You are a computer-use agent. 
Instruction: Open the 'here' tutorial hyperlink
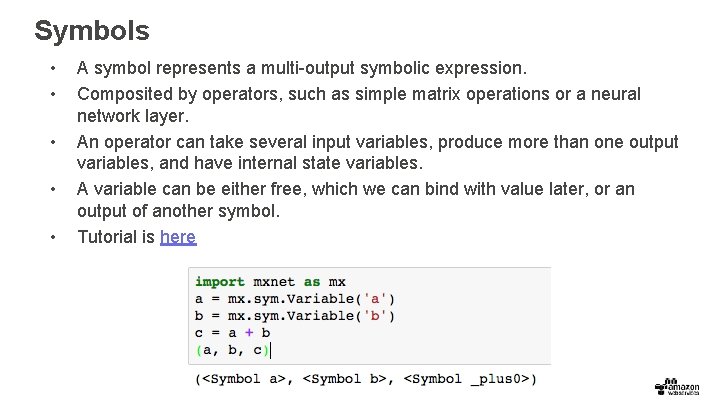pos(178,237)
